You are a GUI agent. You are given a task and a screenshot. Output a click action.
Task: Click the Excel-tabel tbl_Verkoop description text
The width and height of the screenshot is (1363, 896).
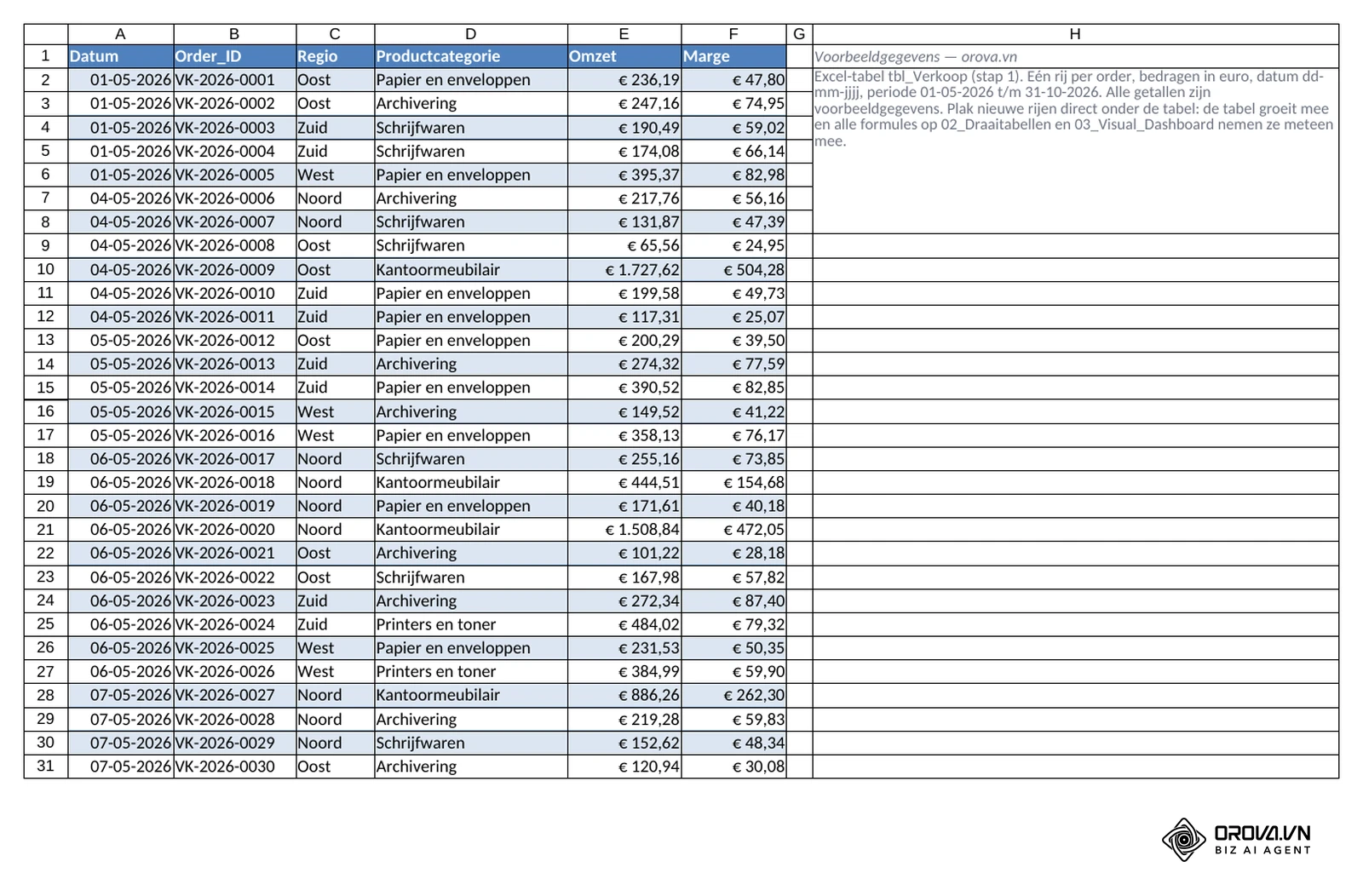[x=1075, y=108]
